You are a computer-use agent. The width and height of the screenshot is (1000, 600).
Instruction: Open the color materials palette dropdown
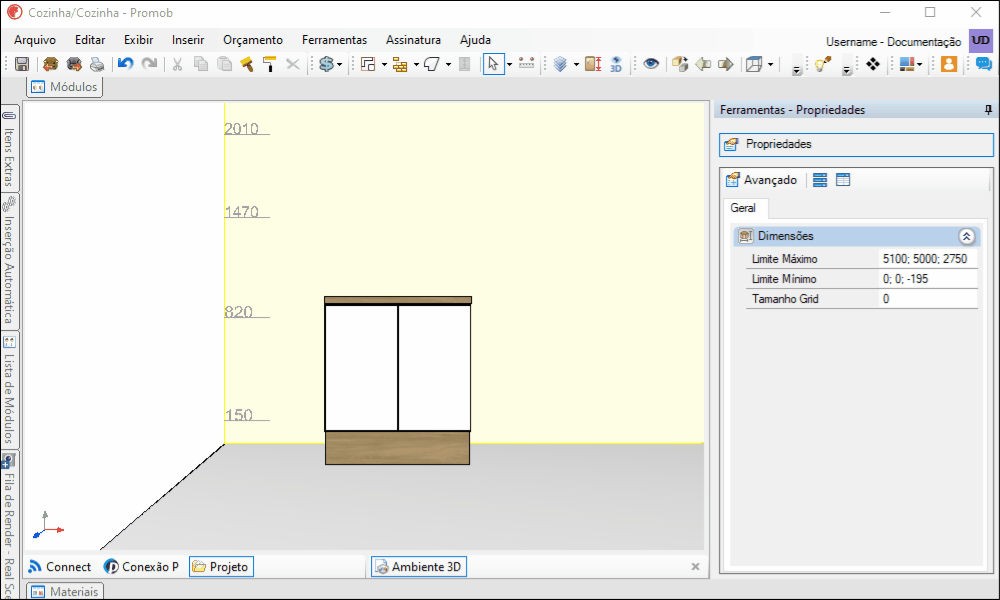pos(920,64)
